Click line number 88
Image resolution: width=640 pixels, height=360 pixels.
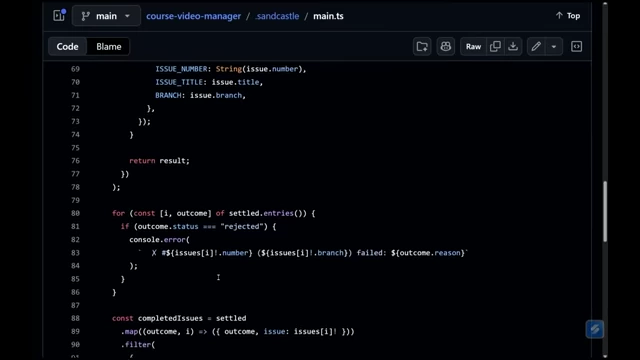(x=75, y=318)
